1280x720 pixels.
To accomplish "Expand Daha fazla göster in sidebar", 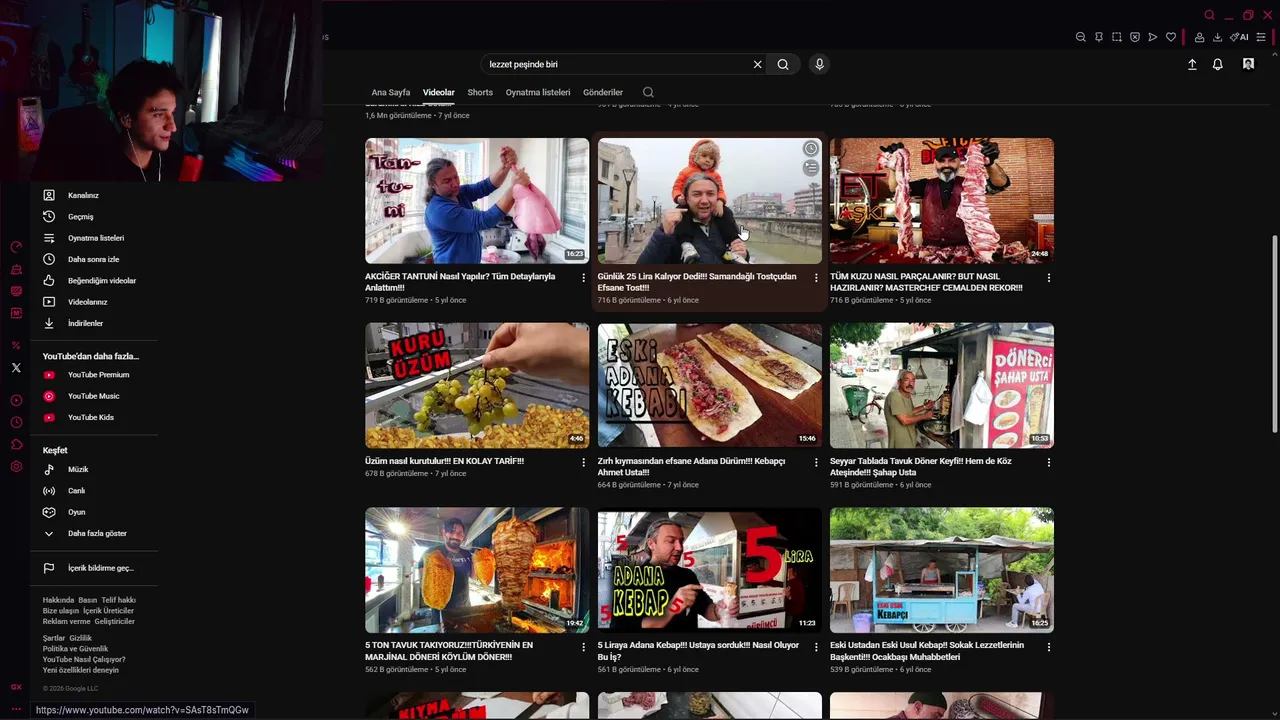I will [x=93, y=534].
